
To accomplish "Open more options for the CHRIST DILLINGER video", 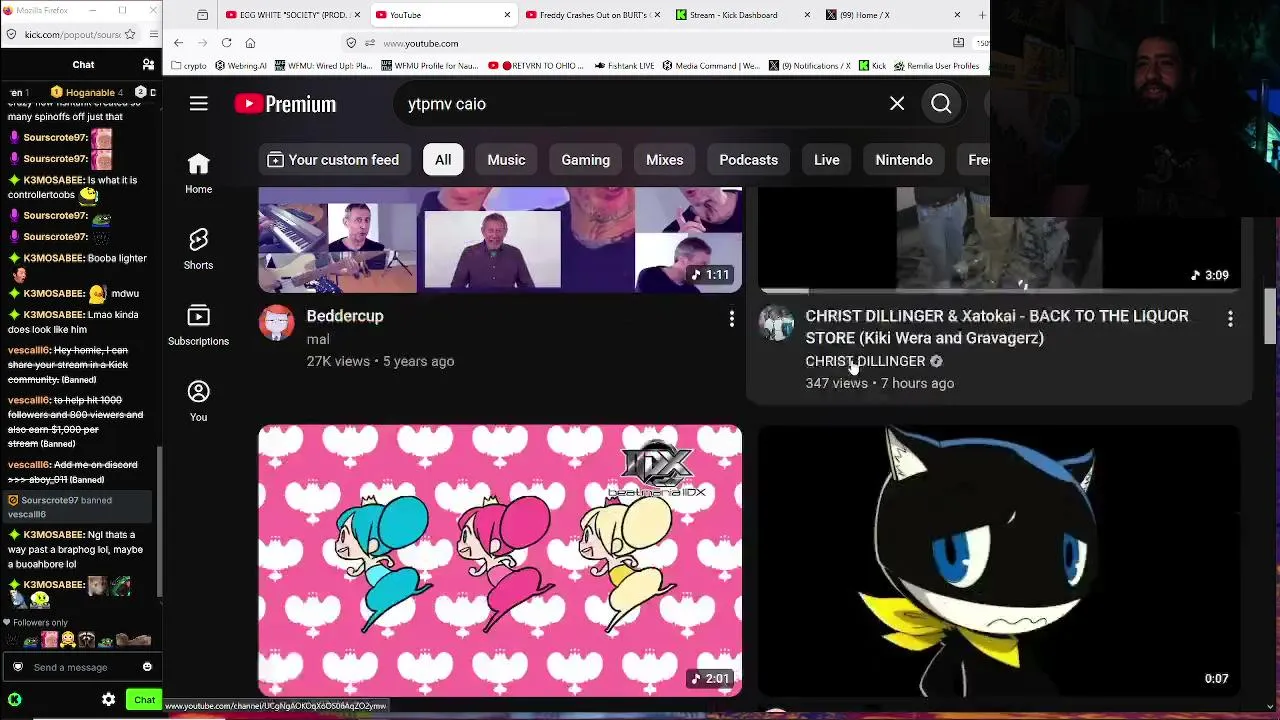I will (x=1230, y=319).
